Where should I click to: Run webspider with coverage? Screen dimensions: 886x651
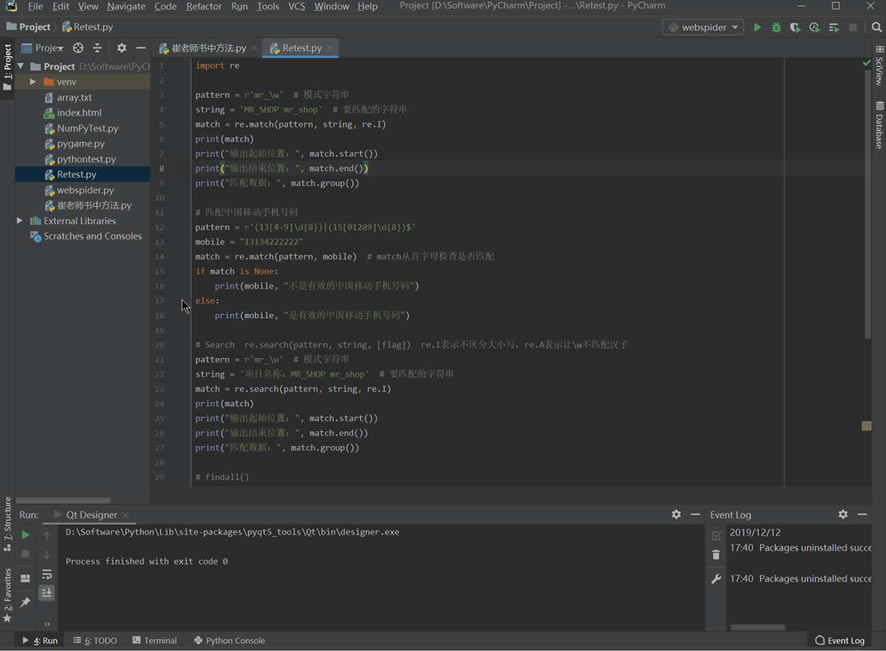pos(795,27)
